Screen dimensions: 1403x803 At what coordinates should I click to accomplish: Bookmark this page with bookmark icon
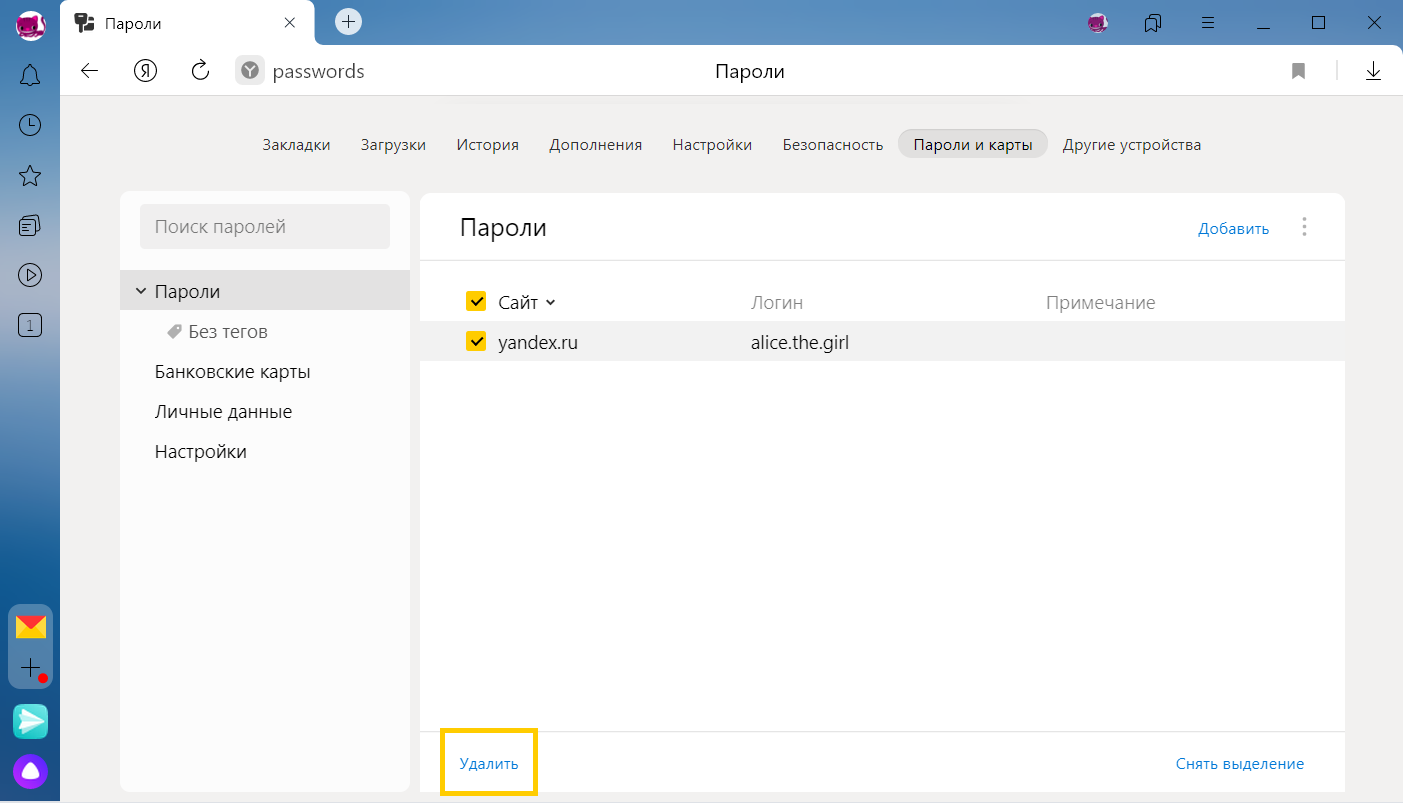coord(1298,71)
